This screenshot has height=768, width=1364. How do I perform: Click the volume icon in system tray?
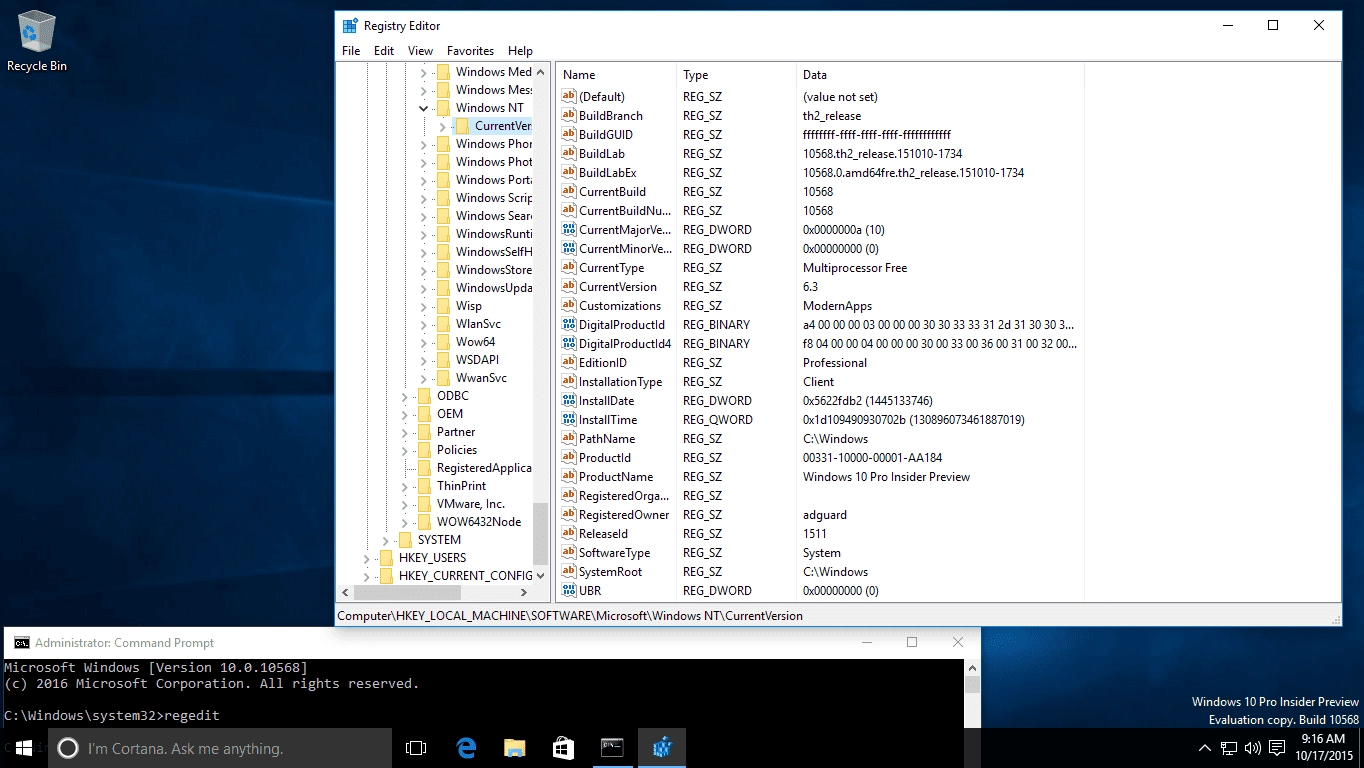[x=1253, y=748]
